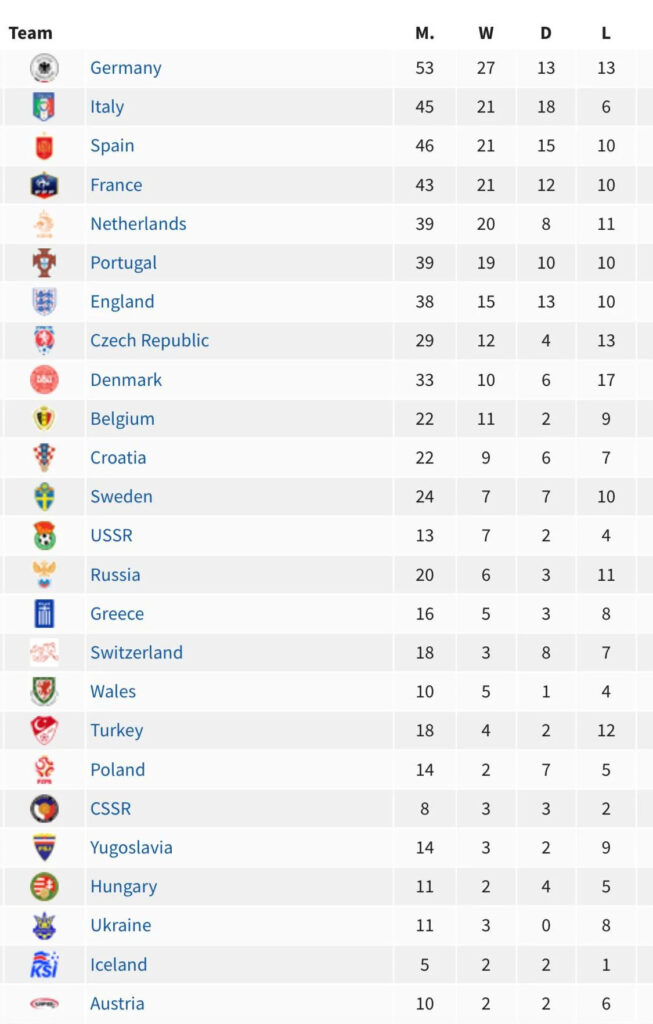
Task: Click the Team column header
Action: pyautogui.click(x=30, y=33)
